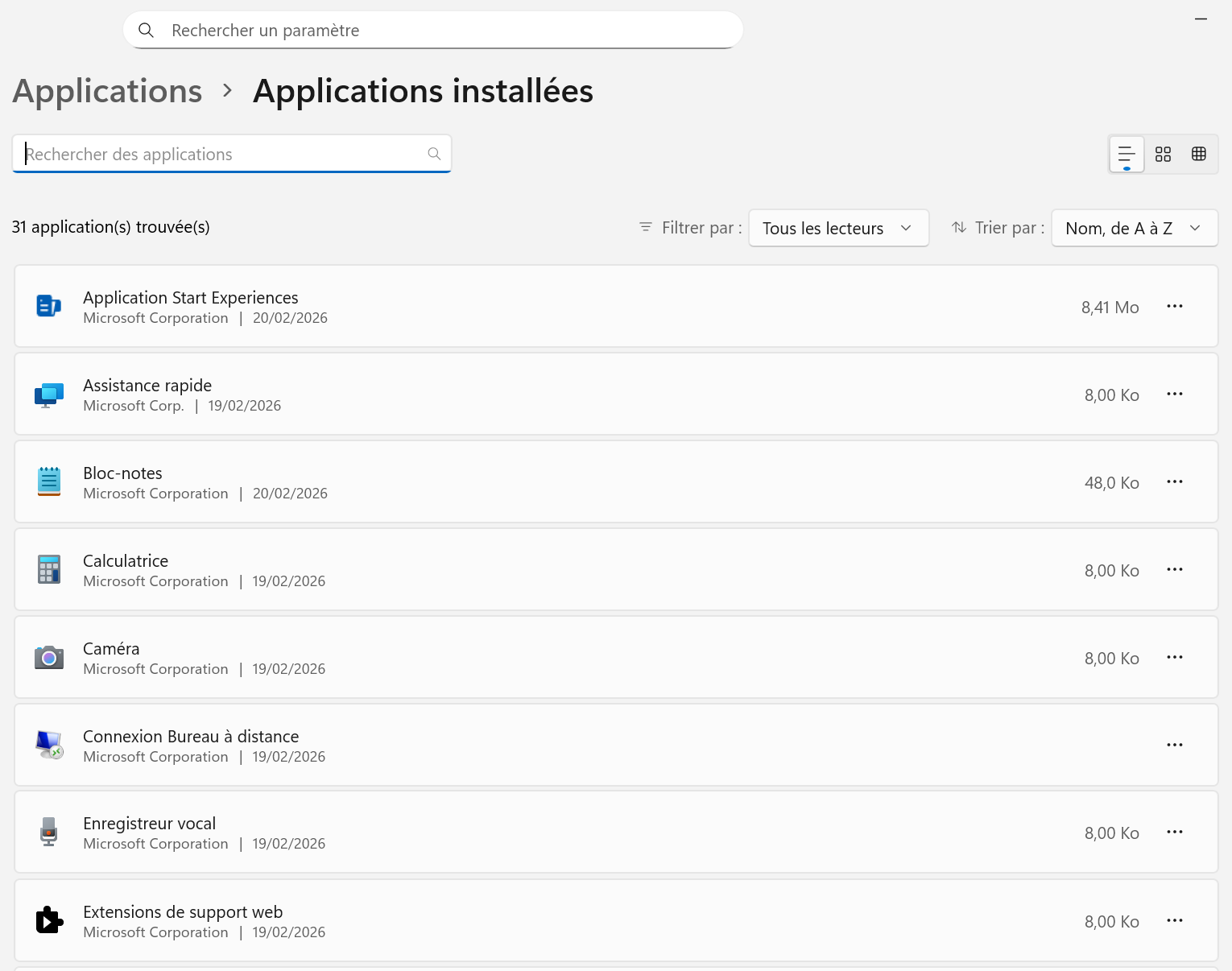Viewport: 1232px width, 971px height.
Task: Click the 31 application(s) trouvée(s) count
Action: (x=111, y=227)
